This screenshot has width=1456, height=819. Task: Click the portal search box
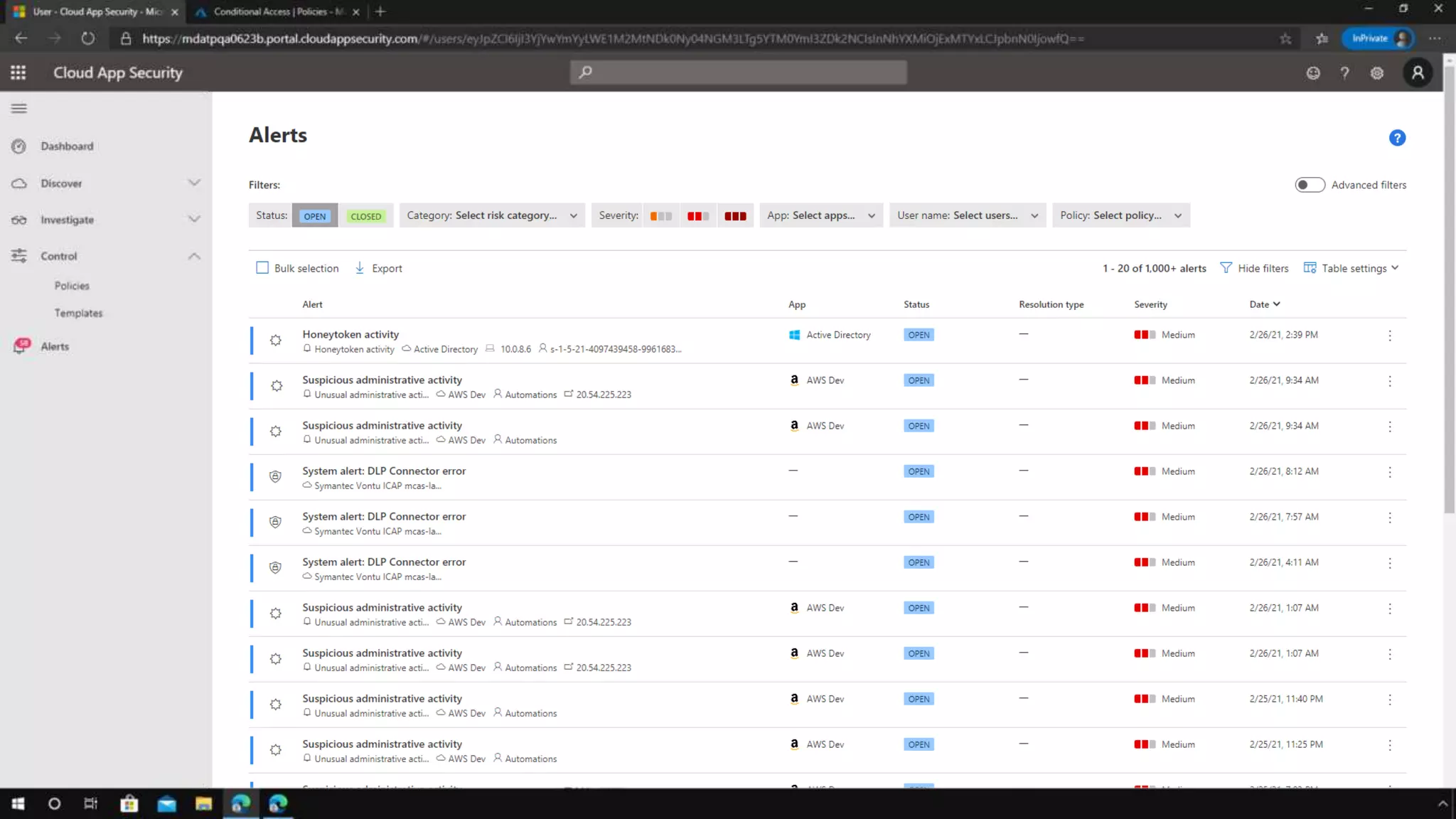738,72
